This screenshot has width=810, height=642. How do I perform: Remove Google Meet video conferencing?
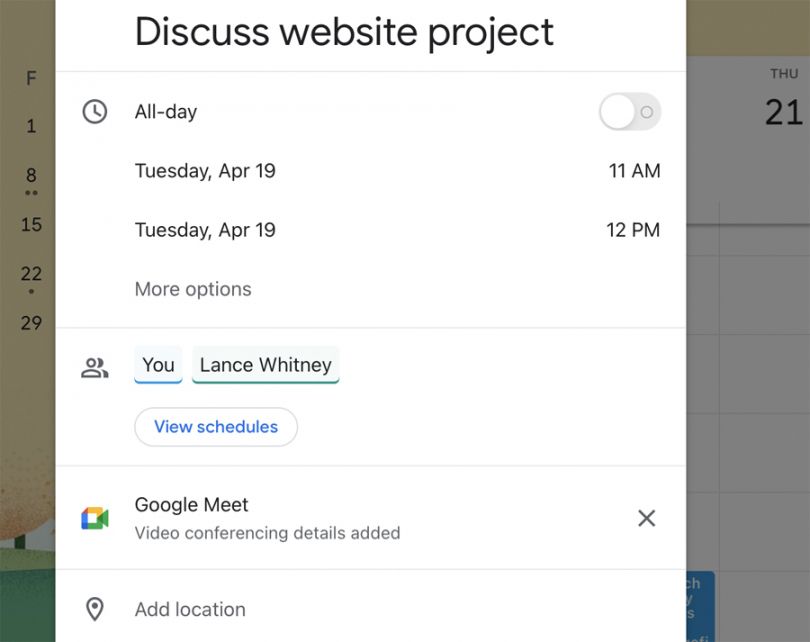pyautogui.click(x=647, y=518)
